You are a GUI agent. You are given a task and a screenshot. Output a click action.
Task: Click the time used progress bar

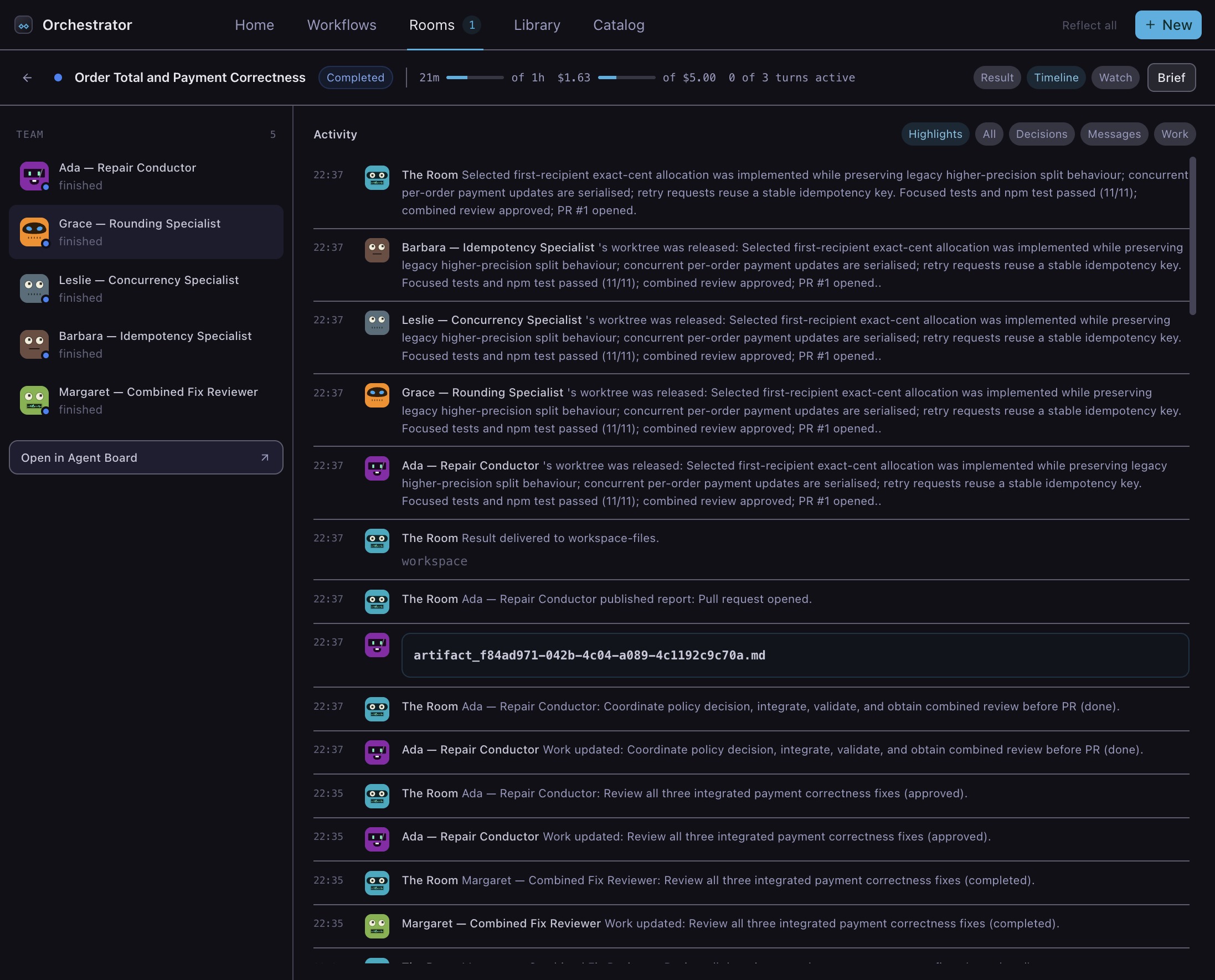(475, 78)
